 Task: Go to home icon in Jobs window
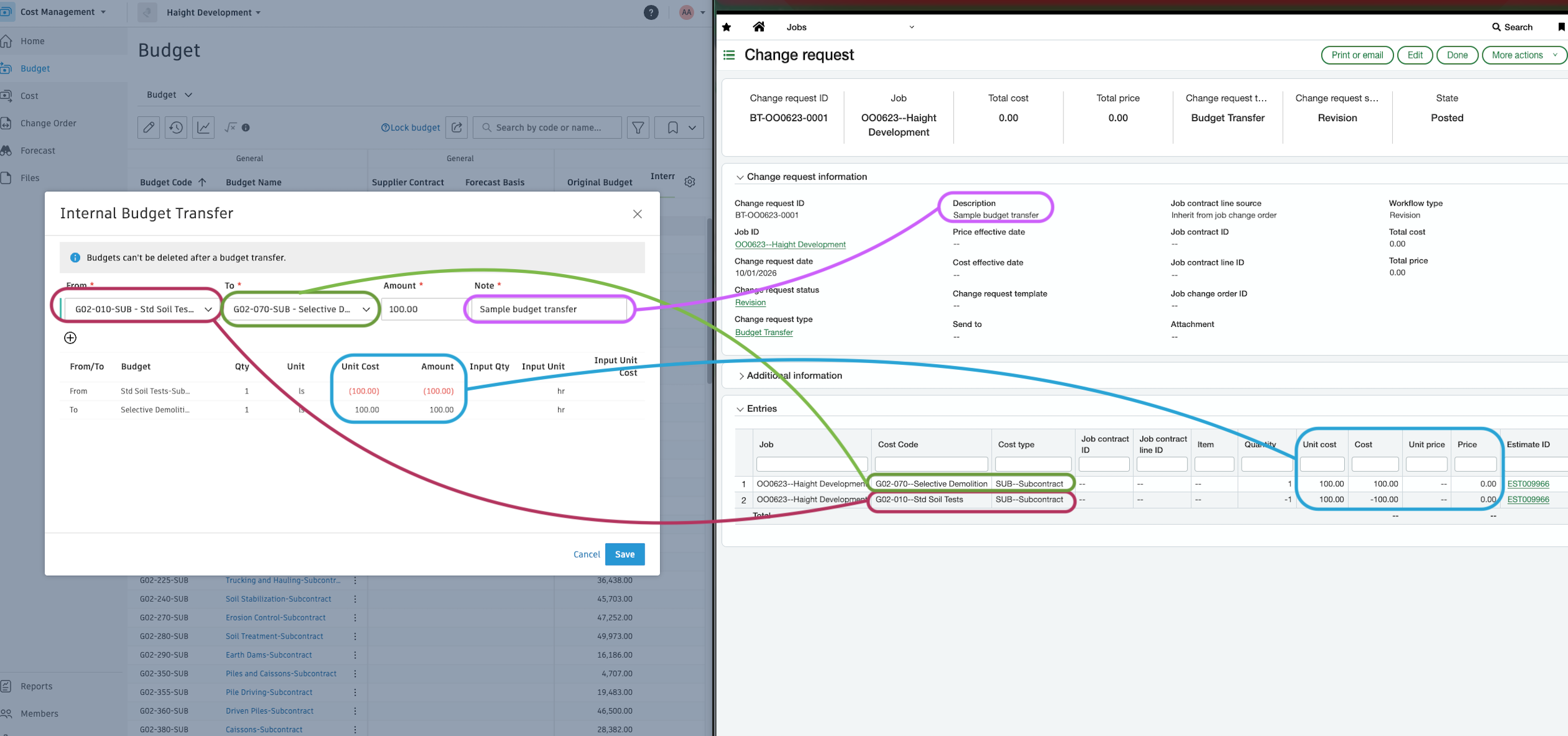(759, 27)
